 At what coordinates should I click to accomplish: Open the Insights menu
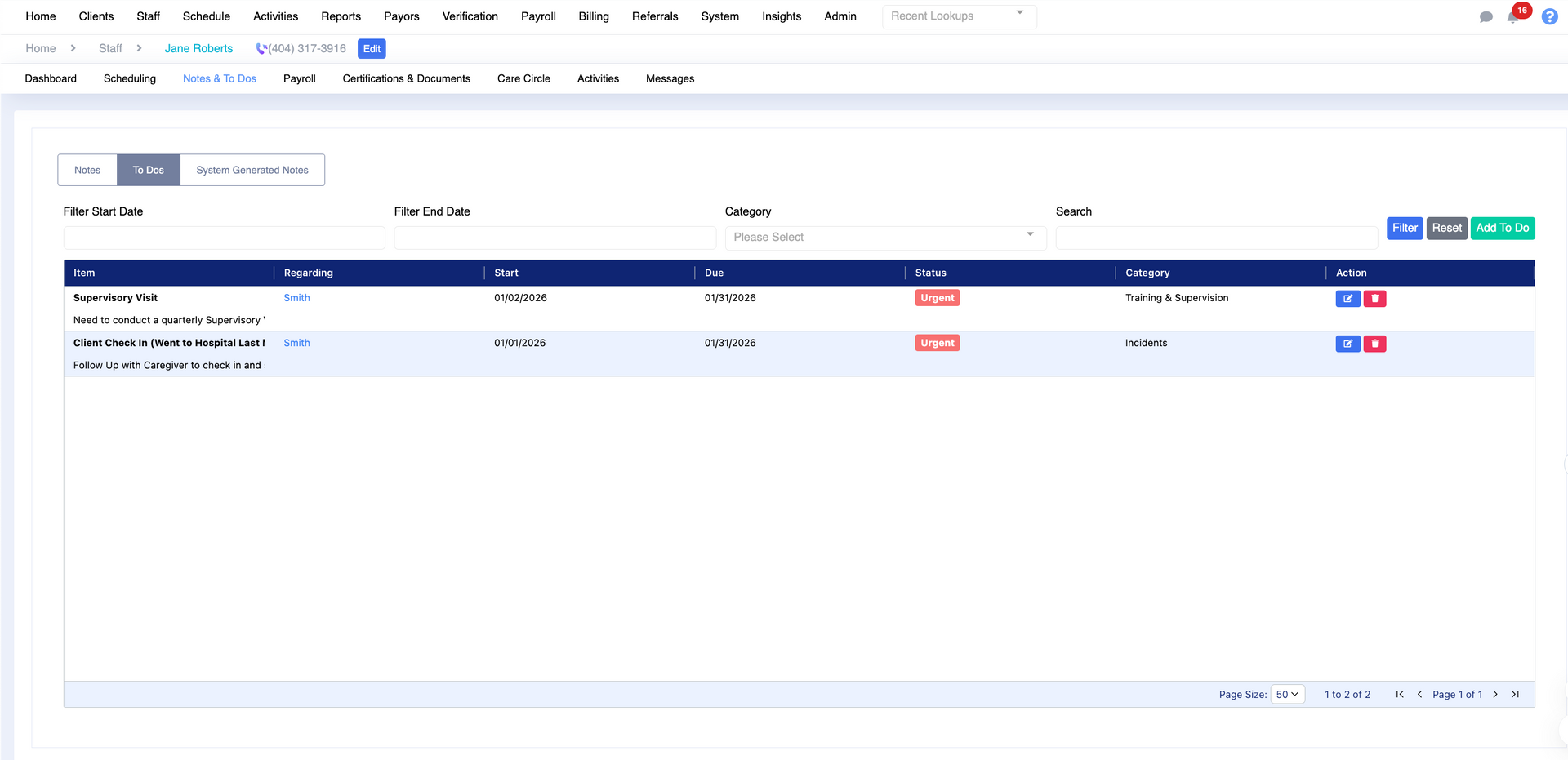point(782,16)
